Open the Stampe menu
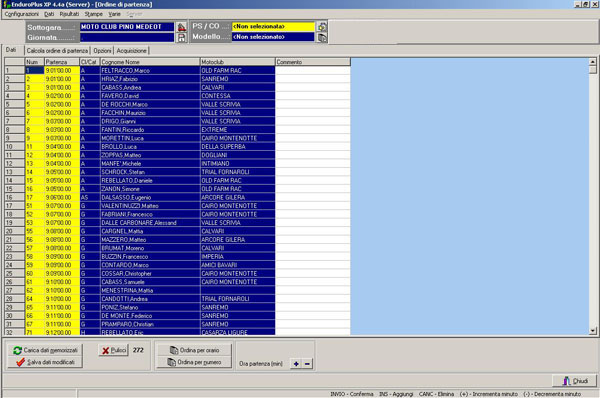 94,14
